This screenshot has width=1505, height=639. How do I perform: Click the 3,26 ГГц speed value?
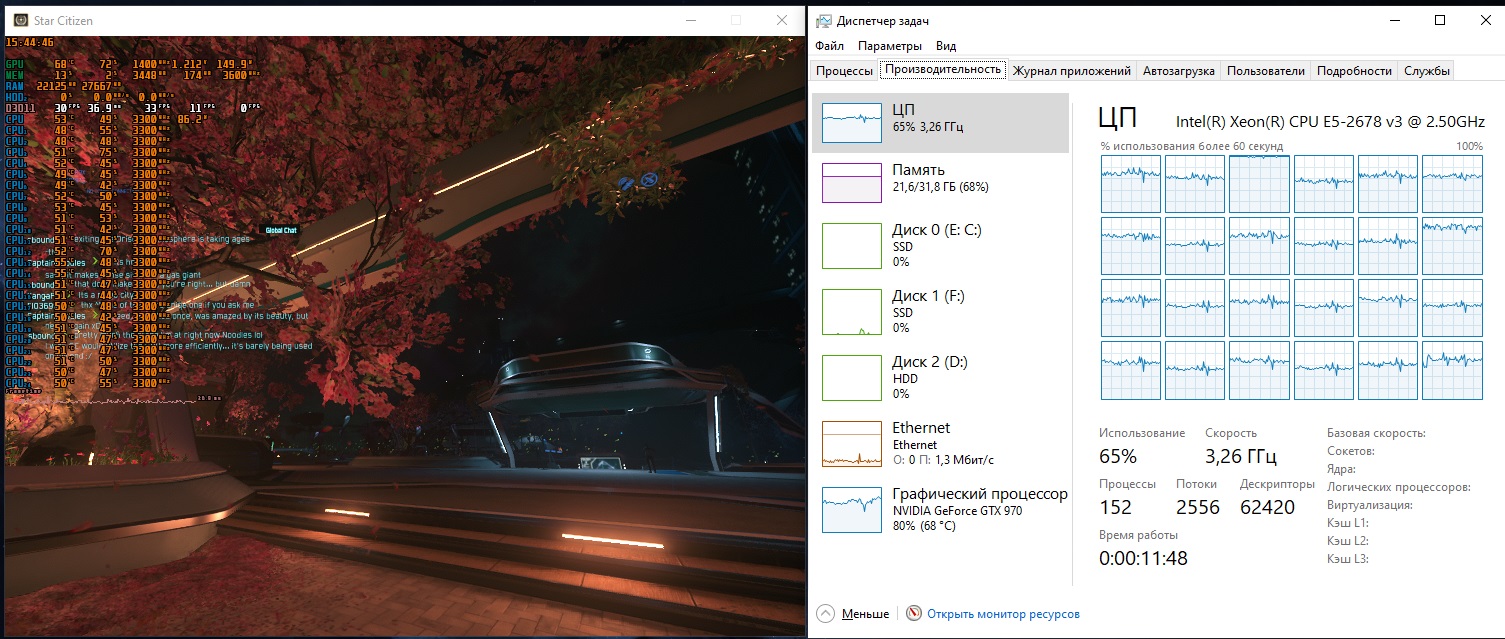(1241, 457)
